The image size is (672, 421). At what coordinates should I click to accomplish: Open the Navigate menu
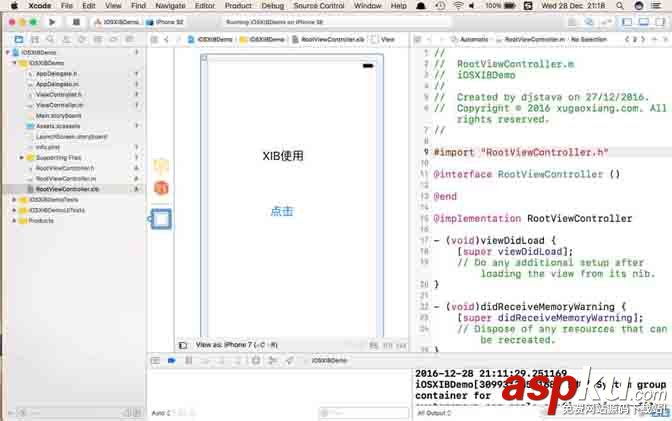click(x=170, y=6)
